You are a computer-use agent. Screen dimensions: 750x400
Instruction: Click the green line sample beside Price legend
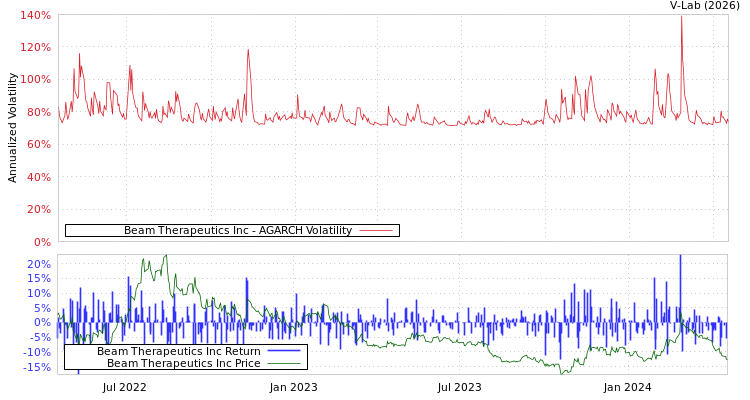283,363
